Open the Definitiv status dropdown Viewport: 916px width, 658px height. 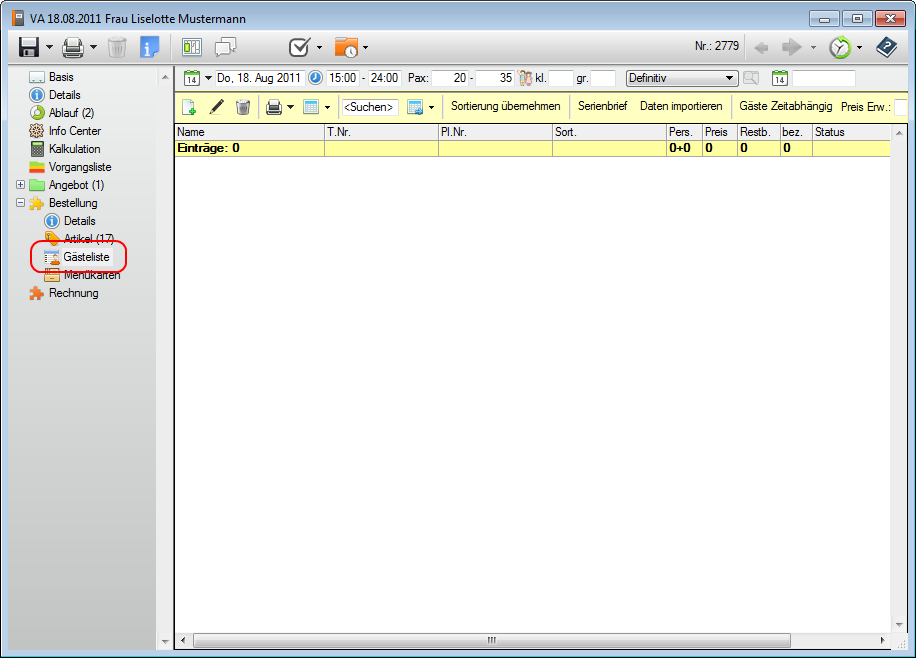point(730,78)
